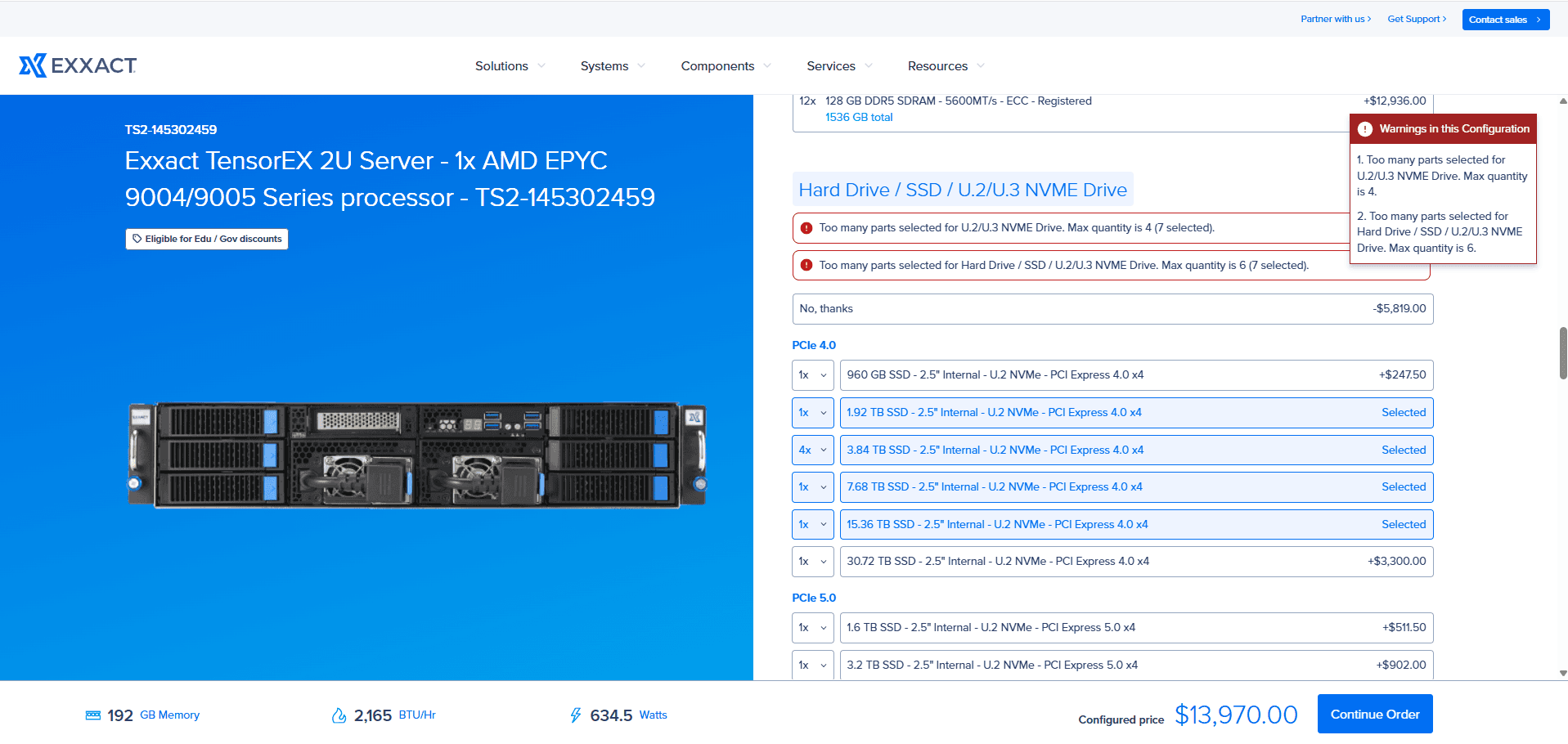Open quantity dropdown for 7.68 TB SSD
This screenshot has width=1568, height=744.
coord(813,487)
